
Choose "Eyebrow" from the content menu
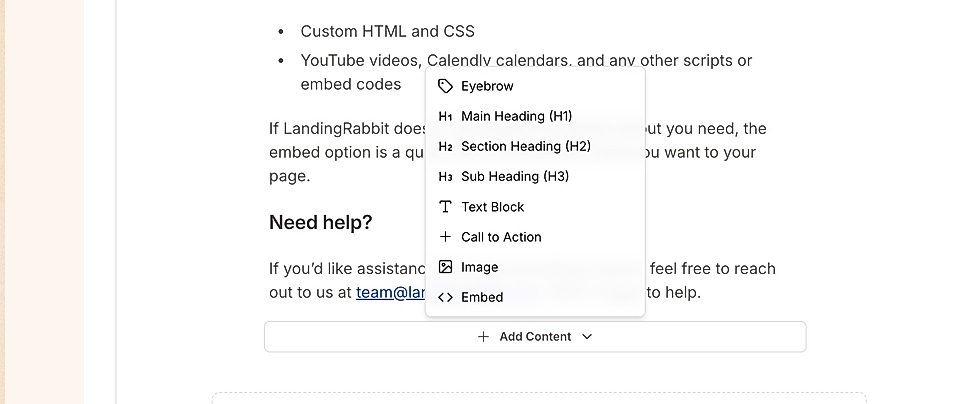pos(487,86)
